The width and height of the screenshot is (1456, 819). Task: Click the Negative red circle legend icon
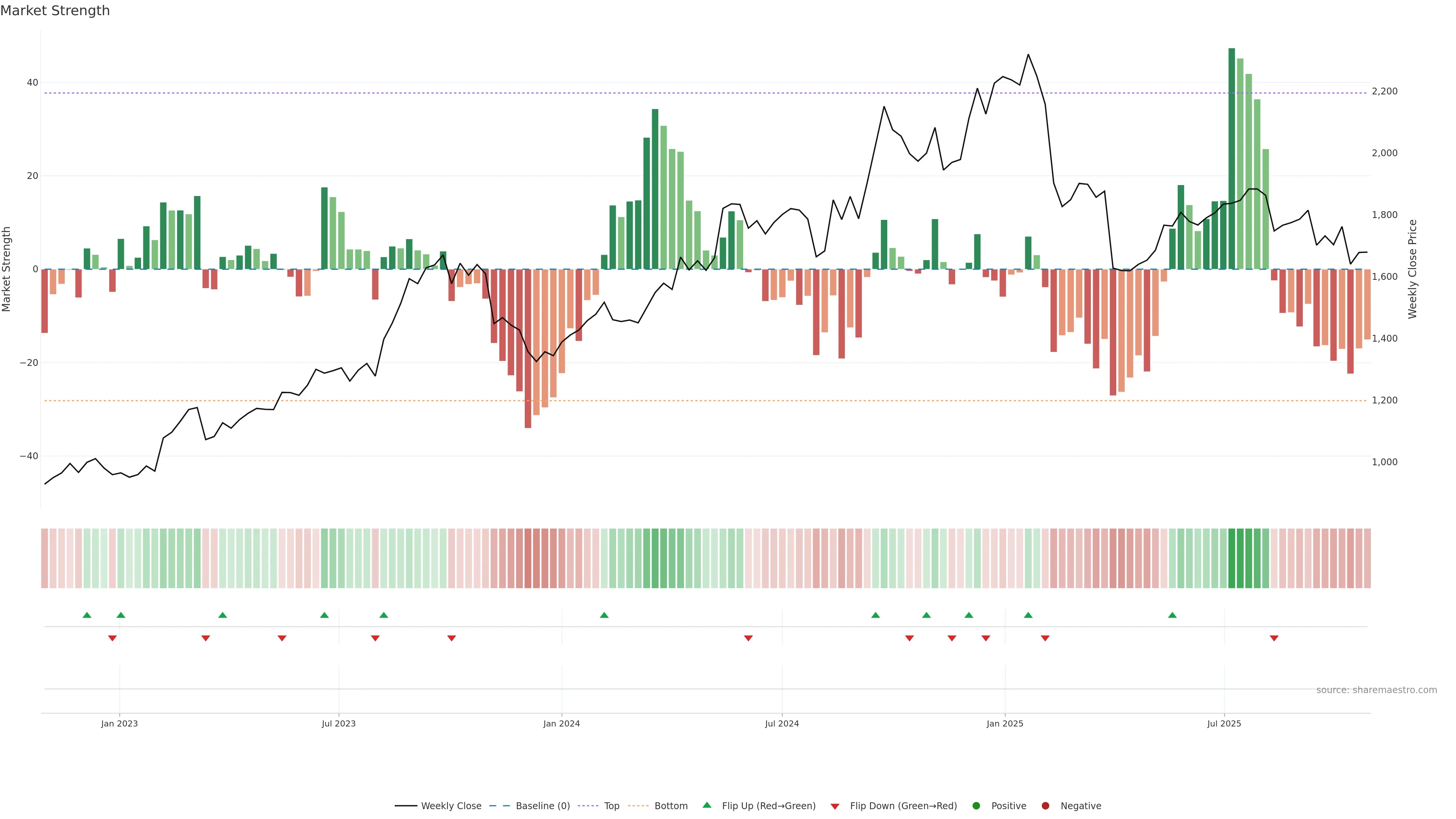tap(1045, 806)
